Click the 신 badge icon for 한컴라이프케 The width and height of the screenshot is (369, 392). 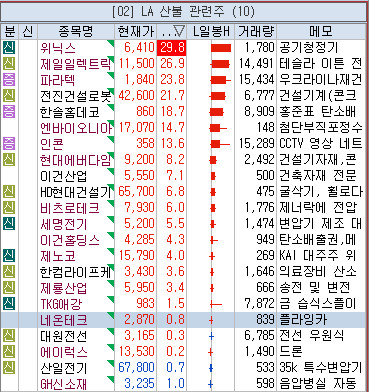pyautogui.click(x=9, y=271)
